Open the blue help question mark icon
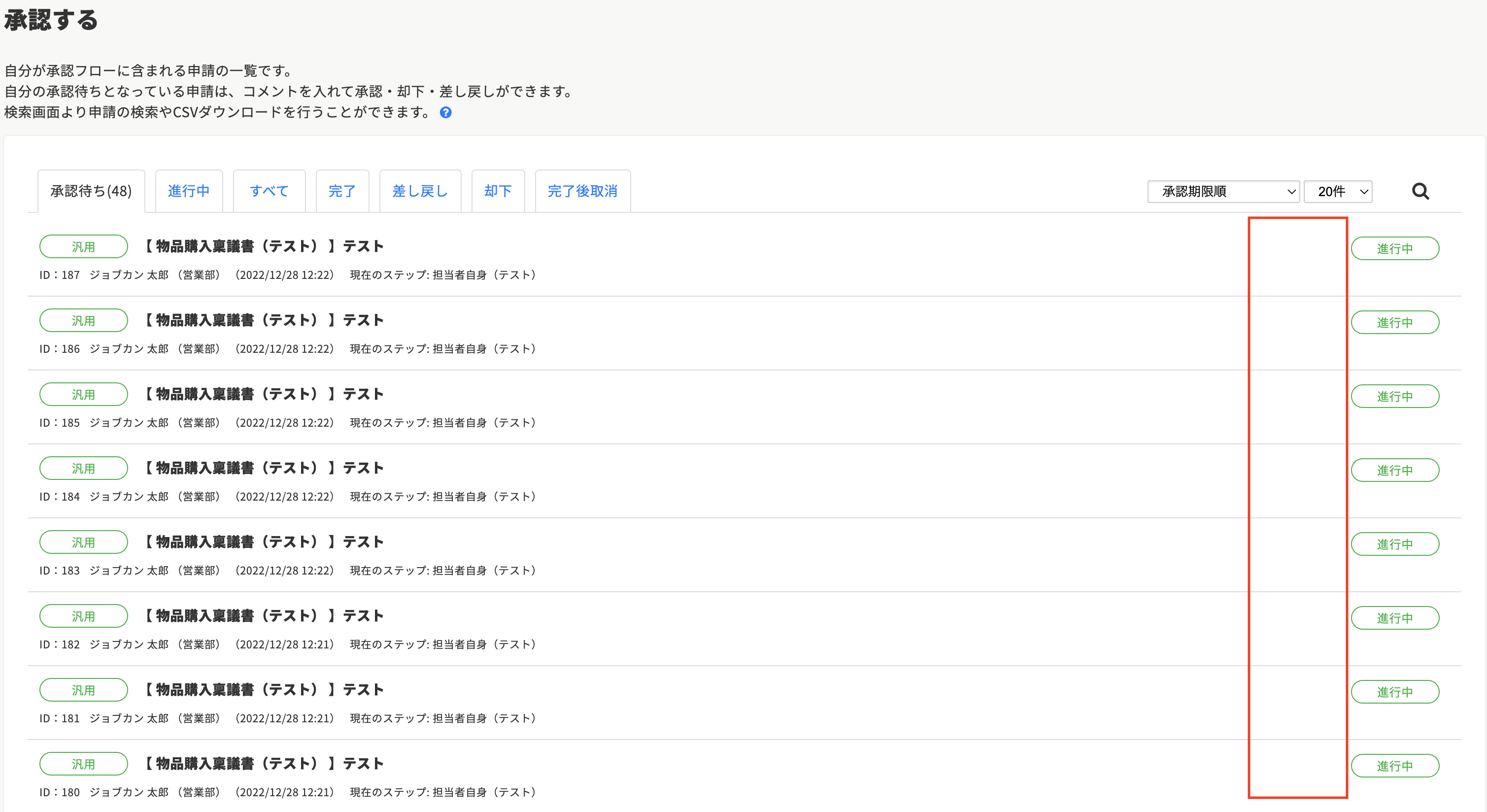This screenshot has height=812, width=1487. click(x=445, y=112)
